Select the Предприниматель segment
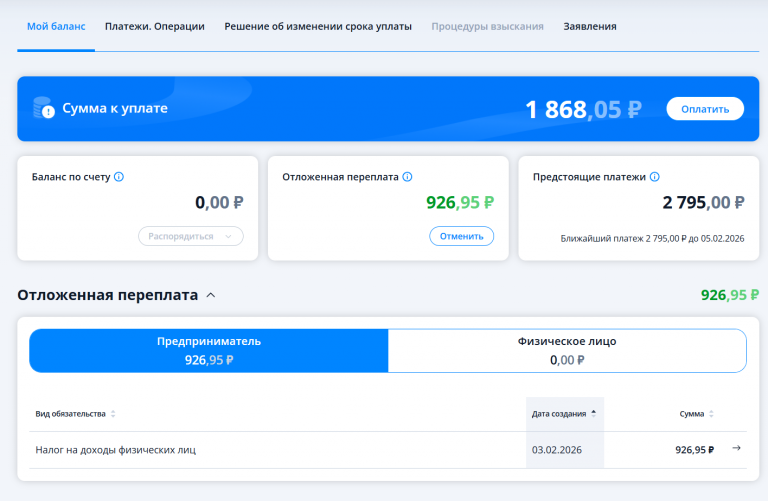Screen dimensions: 768x501 (x=209, y=351)
